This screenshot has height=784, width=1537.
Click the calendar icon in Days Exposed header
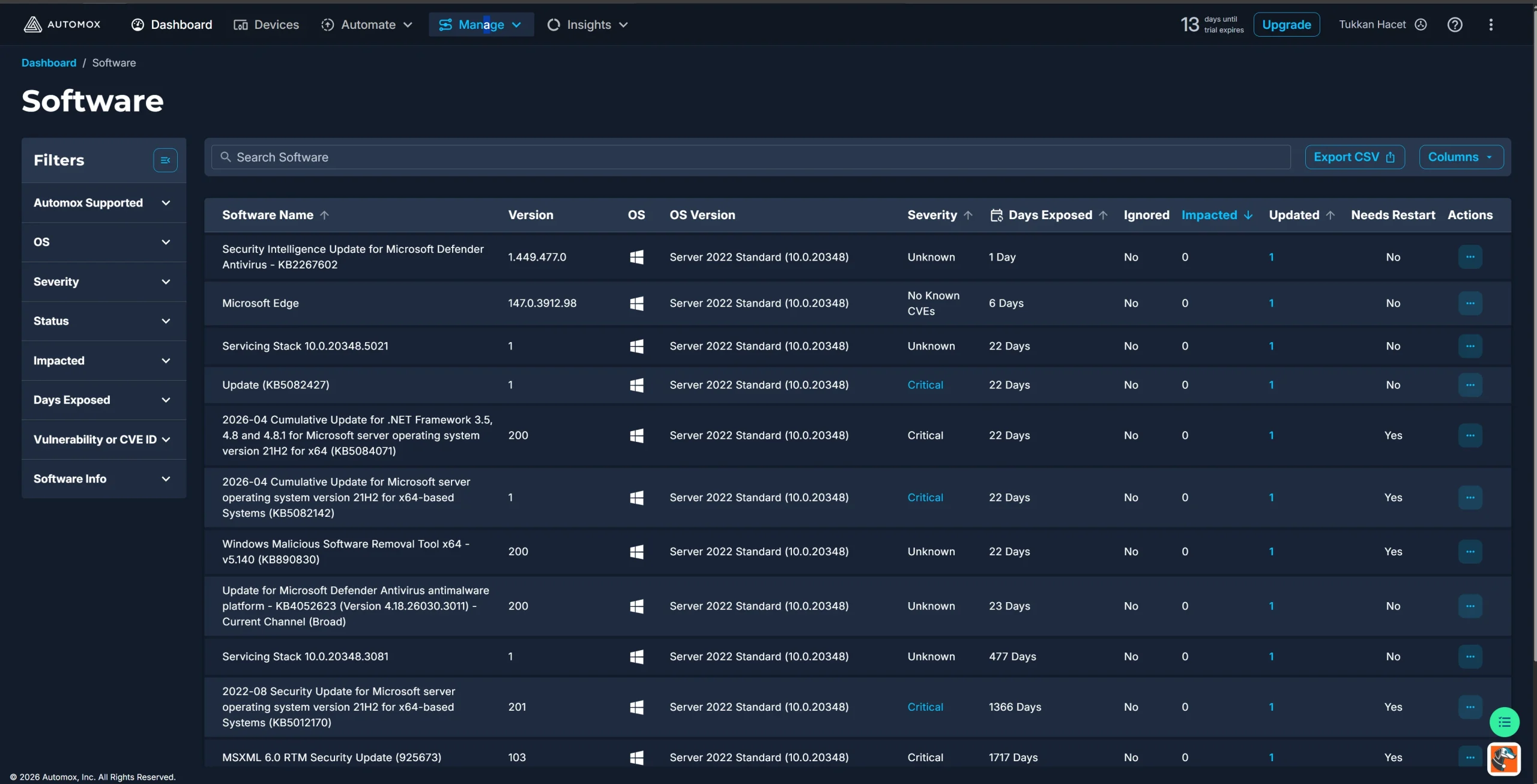pyautogui.click(x=997, y=215)
